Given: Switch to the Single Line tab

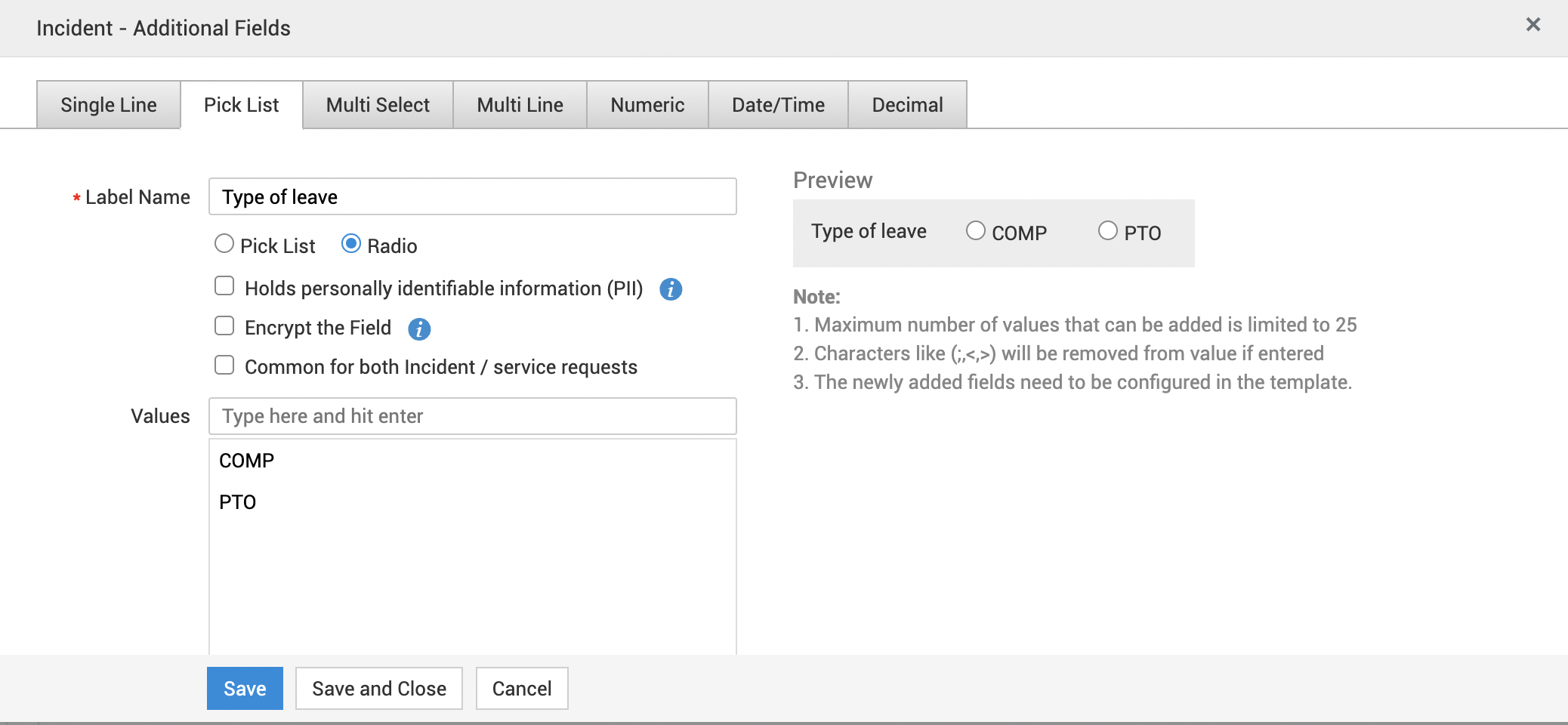Looking at the screenshot, I should tap(109, 105).
